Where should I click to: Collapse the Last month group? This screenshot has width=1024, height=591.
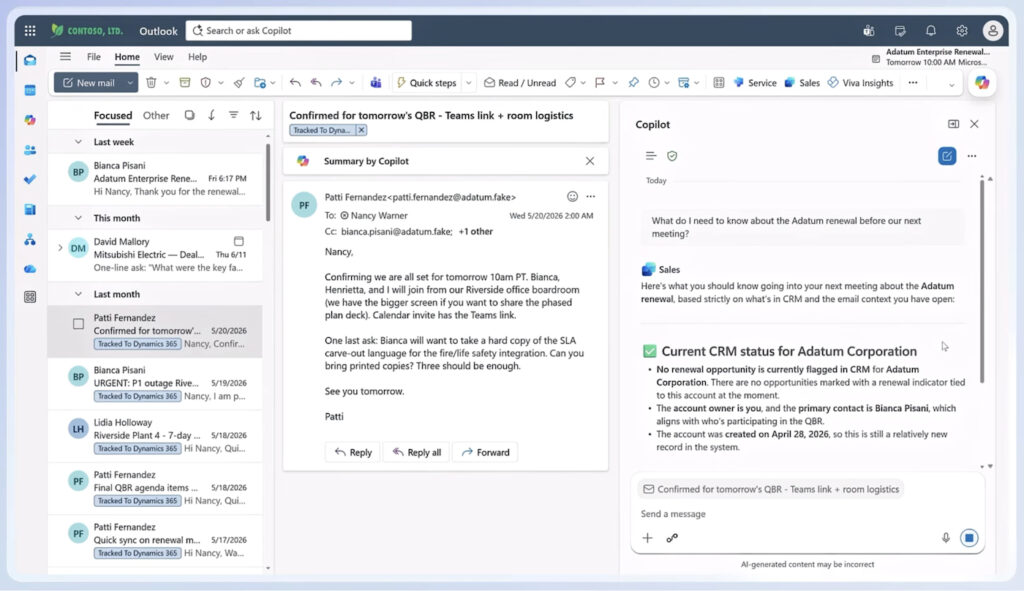tap(78, 295)
